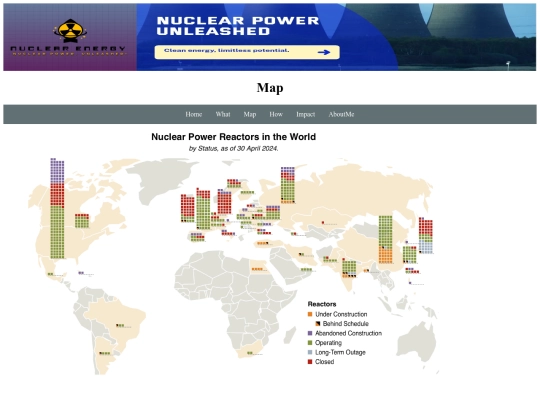540x405 pixels.
Task: Click the India reactor squares
Action: (x=349, y=269)
